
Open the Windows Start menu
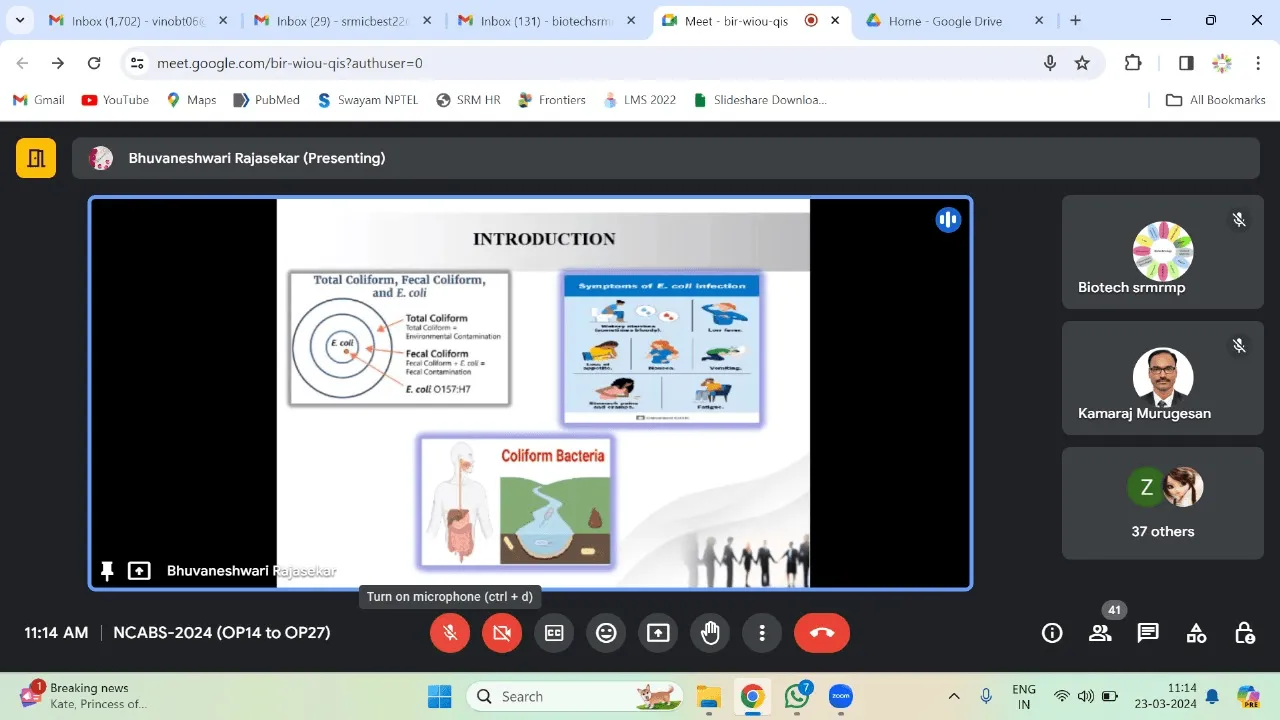439,696
